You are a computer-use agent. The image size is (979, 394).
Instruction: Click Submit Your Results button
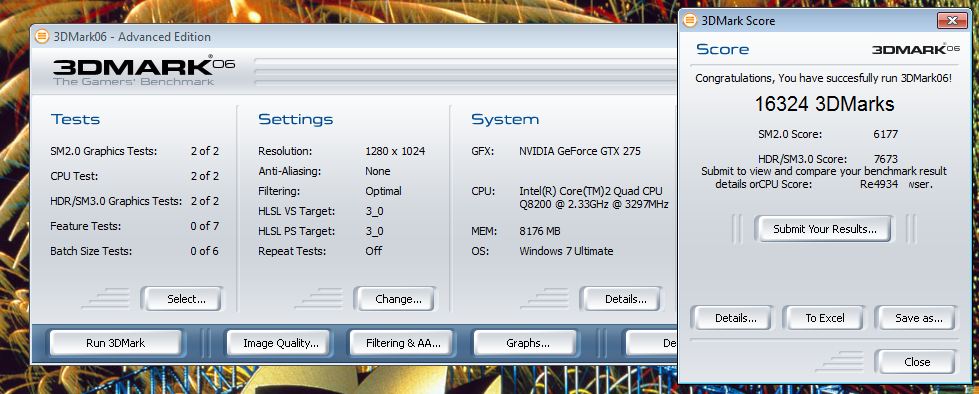(824, 229)
